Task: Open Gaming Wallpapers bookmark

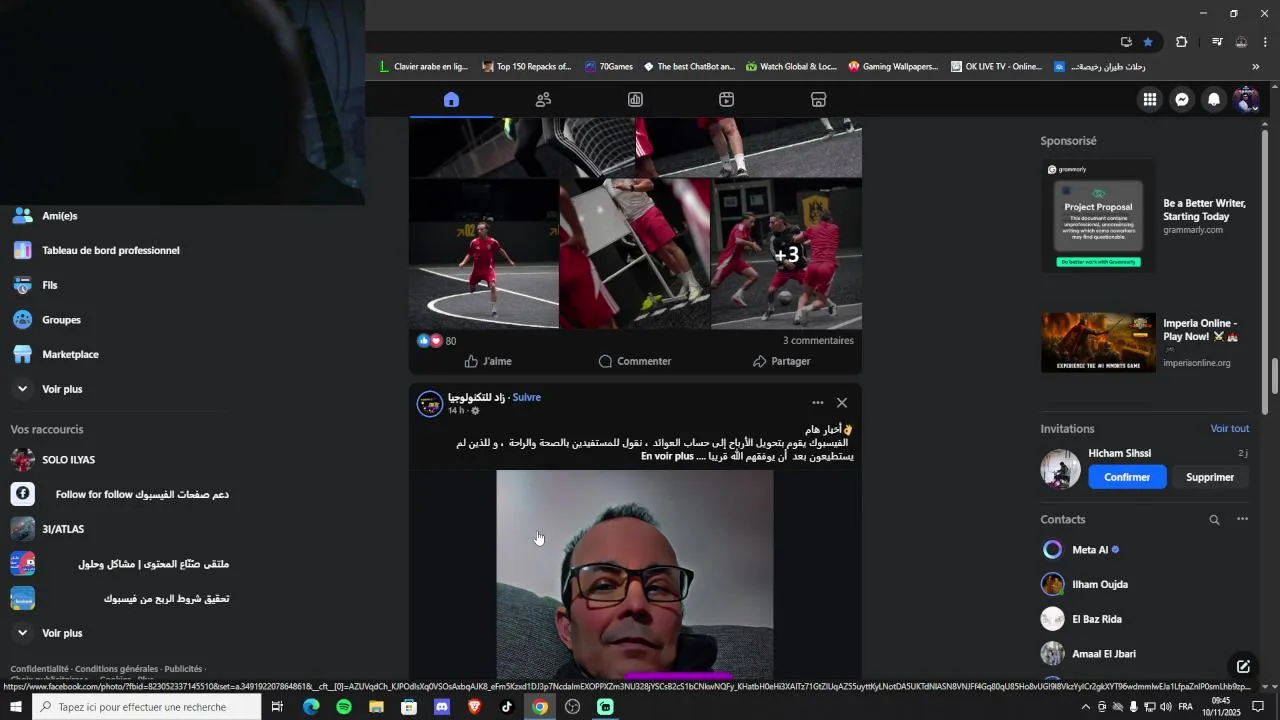Action: (893, 67)
